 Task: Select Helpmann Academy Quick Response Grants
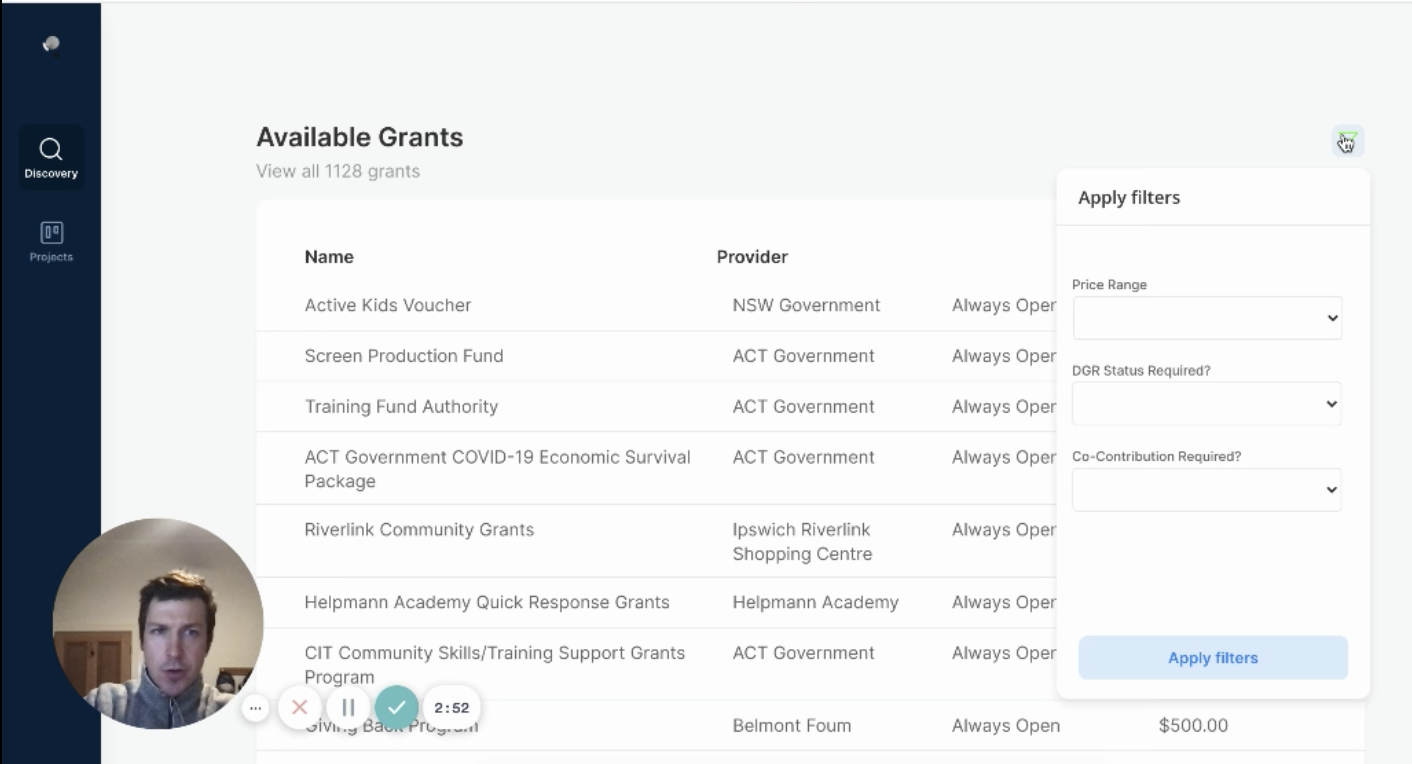[x=487, y=602]
